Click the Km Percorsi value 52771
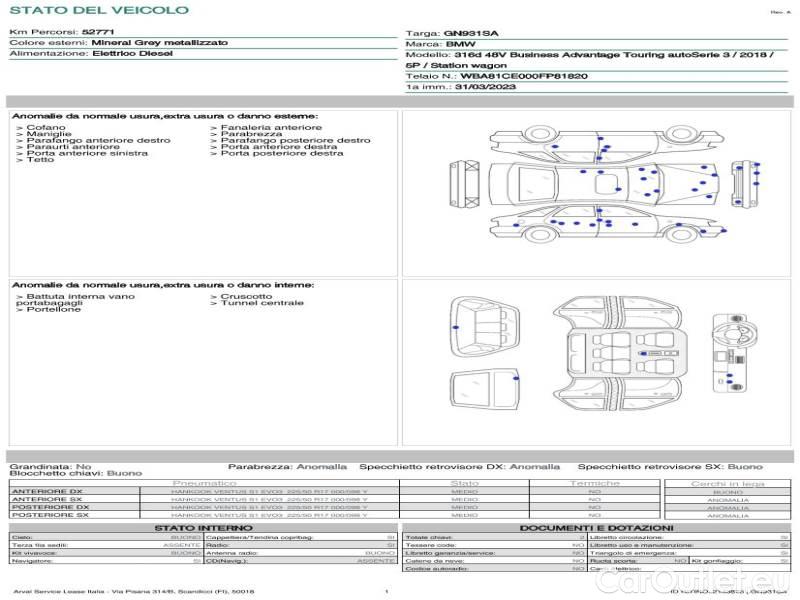The image size is (800, 600). (x=98, y=32)
